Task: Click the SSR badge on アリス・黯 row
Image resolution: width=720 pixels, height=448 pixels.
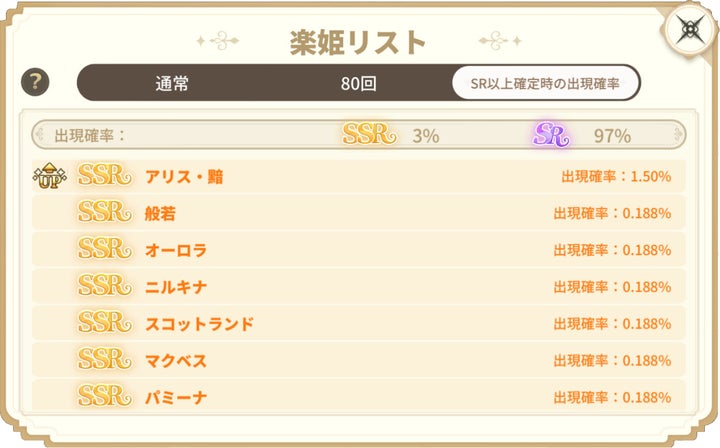Action: tap(104, 176)
